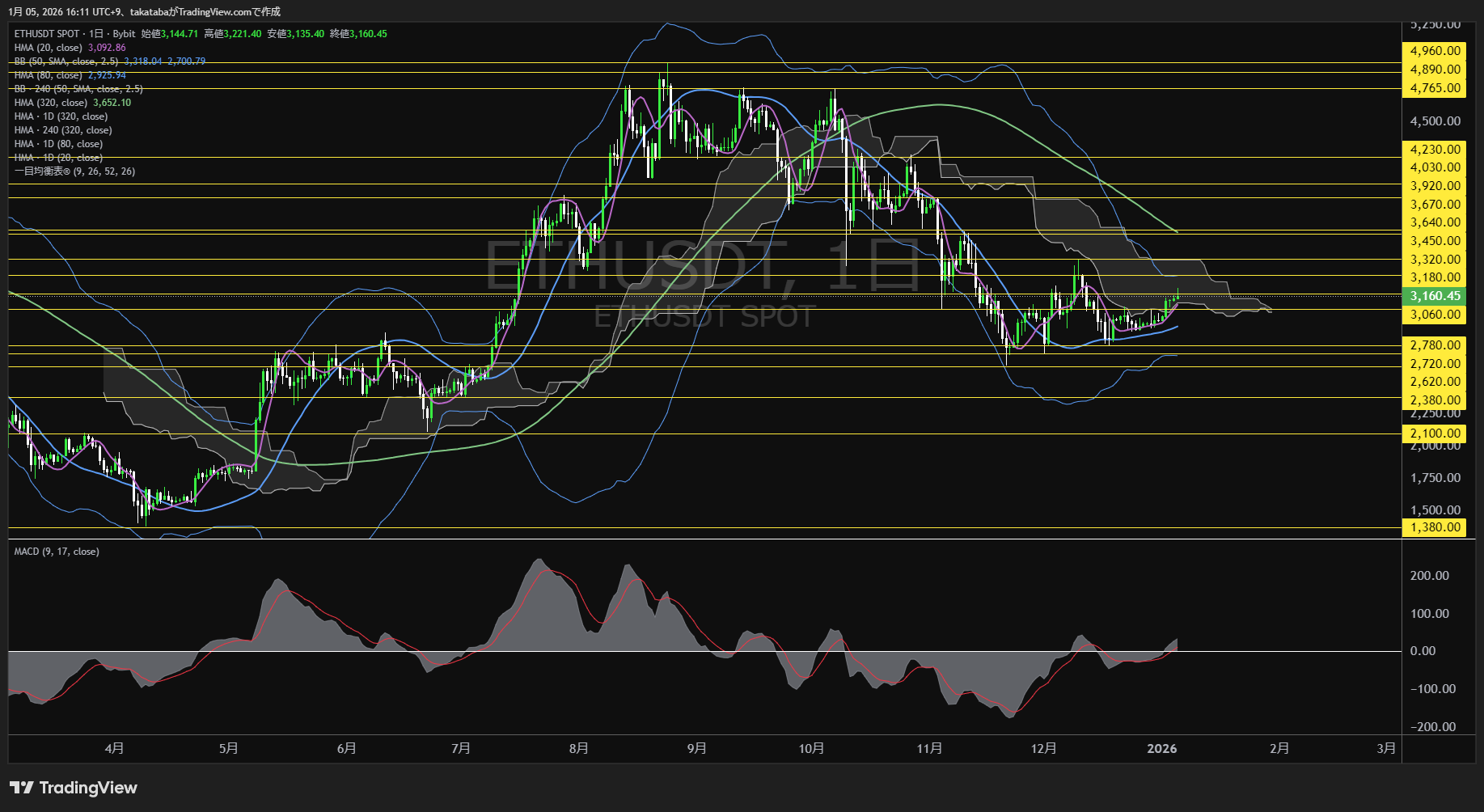This screenshot has height=812, width=1484.
Task: Click the 2,100.00 price level tag
Action: pyautogui.click(x=1434, y=433)
